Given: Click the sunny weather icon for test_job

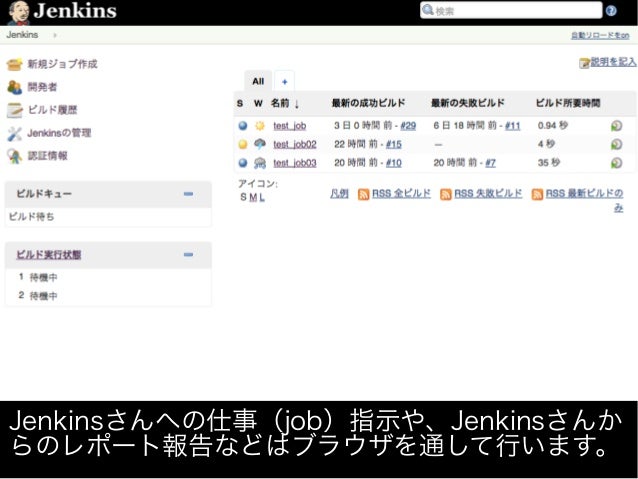Looking at the screenshot, I should pos(260,126).
